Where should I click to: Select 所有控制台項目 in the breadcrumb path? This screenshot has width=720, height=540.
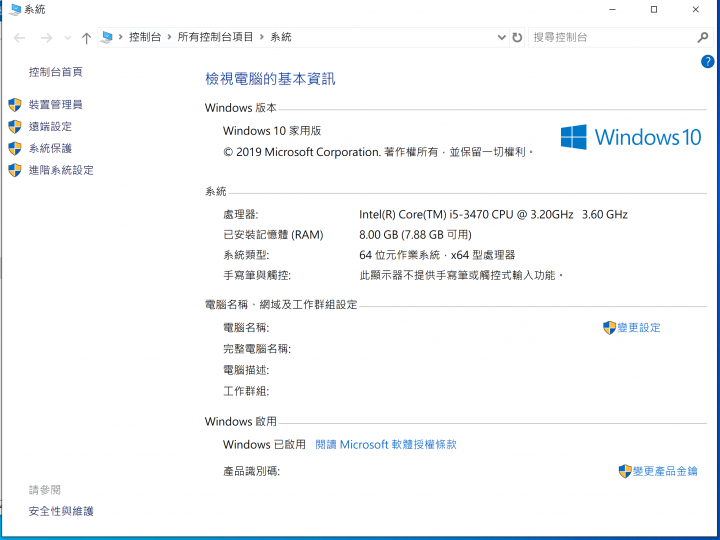point(215,37)
